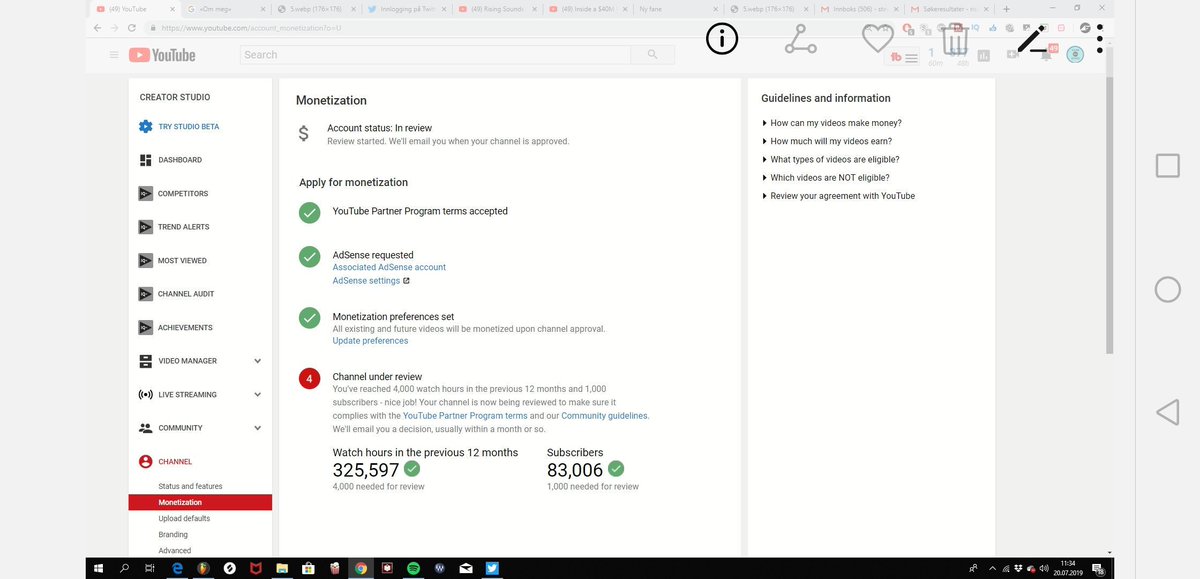This screenshot has width=1200, height=579.
Task: Tap the Android recent apps square
Action: click(1167, 165)
